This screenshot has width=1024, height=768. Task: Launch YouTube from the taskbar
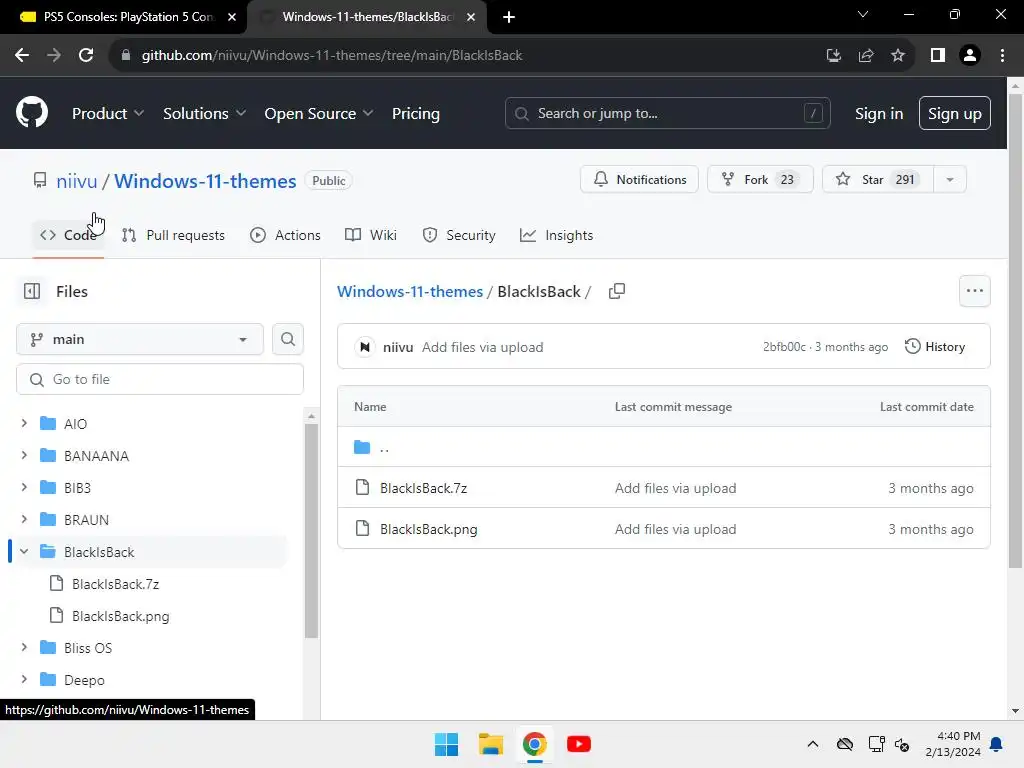pos(579,744)
